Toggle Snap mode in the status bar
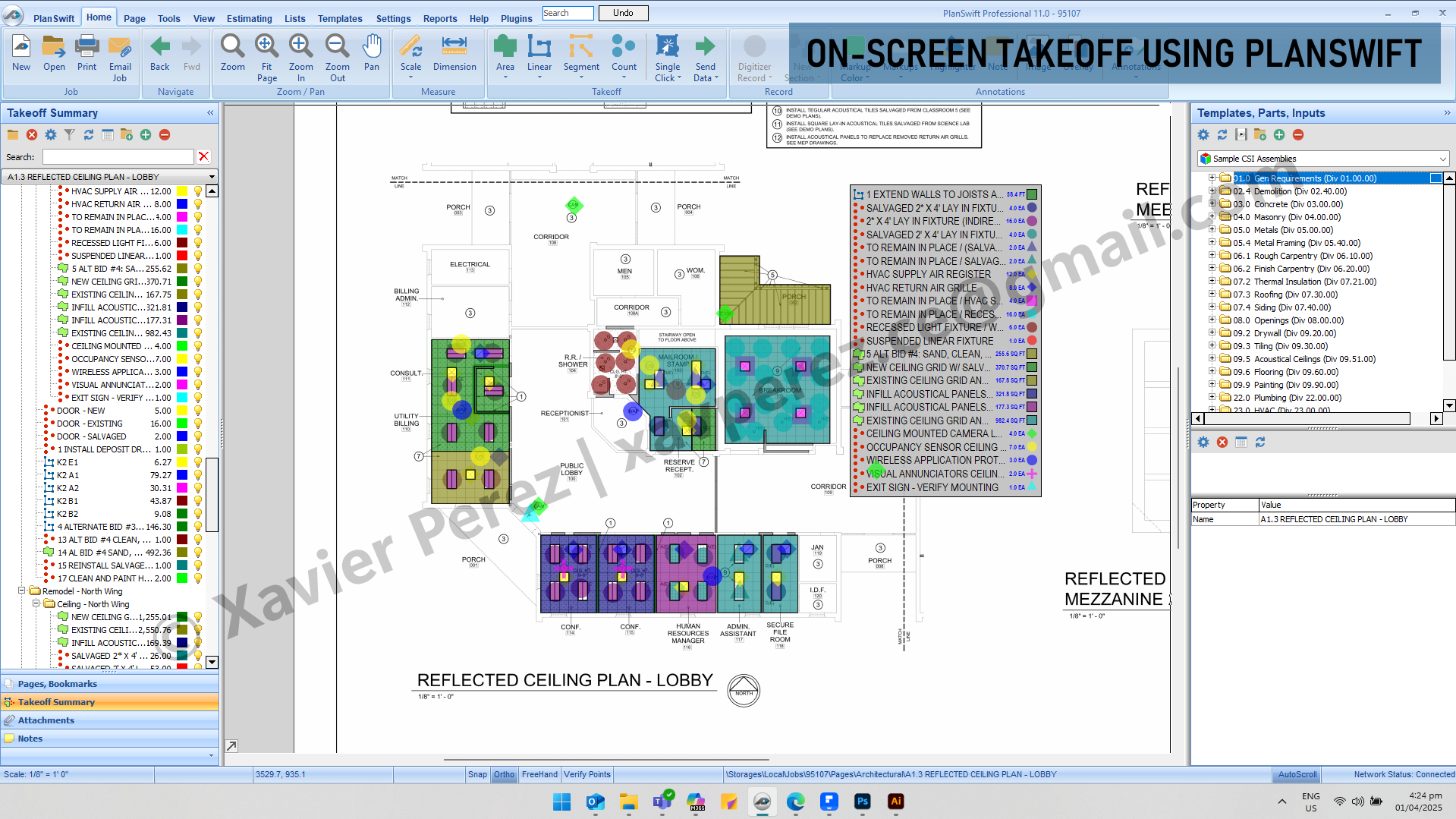The height and width of the screenshot is (819, 1456). (477, 774)
